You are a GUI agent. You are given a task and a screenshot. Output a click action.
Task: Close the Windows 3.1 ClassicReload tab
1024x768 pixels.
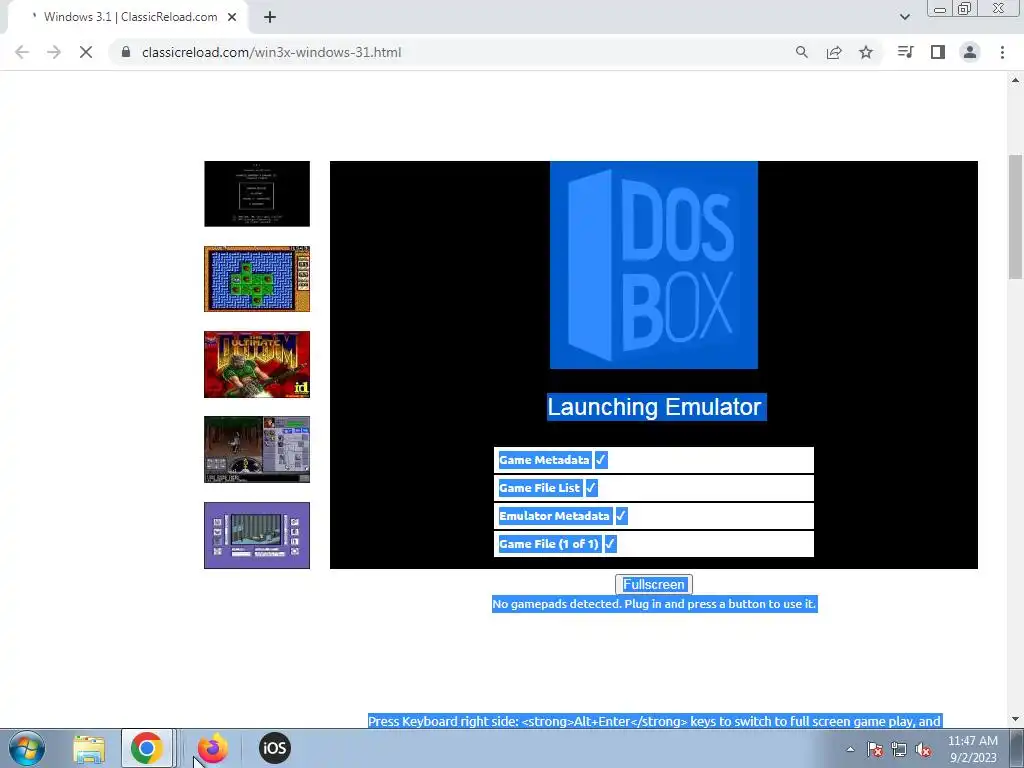point(232,17)
